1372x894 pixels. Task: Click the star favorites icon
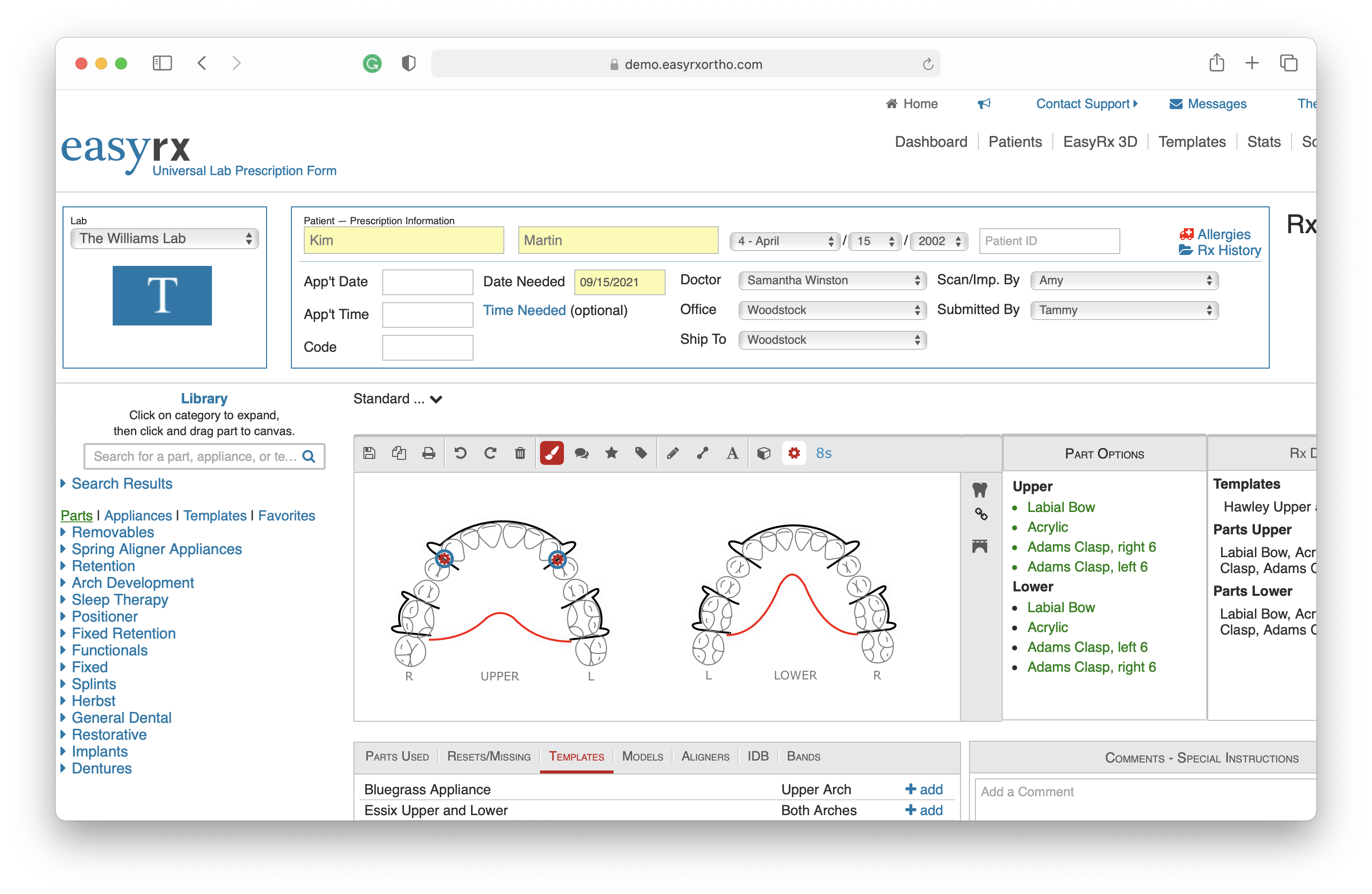pos(612,453)
